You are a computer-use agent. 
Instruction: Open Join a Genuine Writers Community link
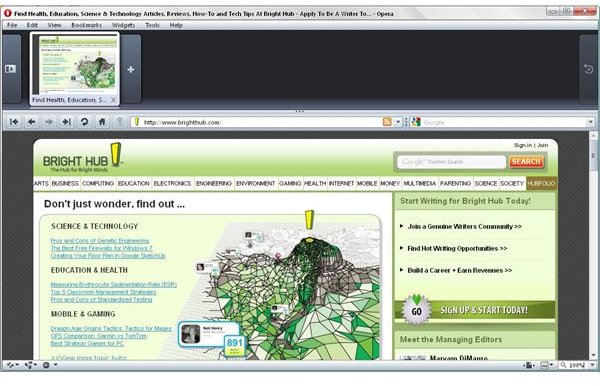tap(464, 226)
